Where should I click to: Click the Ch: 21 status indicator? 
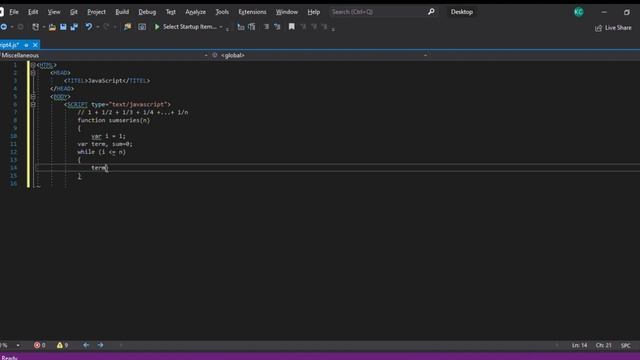[603, 345]
